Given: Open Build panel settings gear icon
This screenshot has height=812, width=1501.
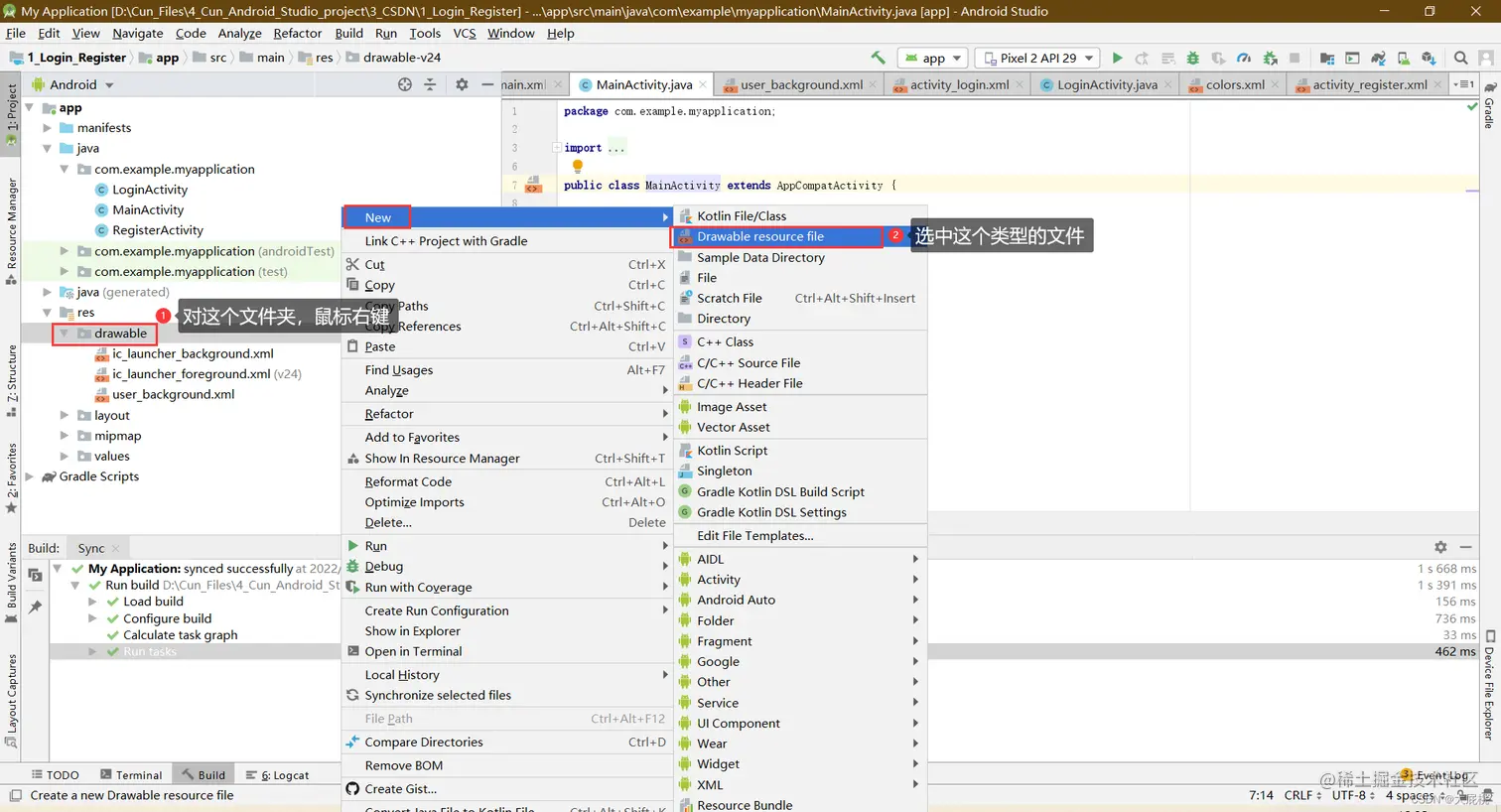Looking at the screenshot, I should tap(1440, 547).
